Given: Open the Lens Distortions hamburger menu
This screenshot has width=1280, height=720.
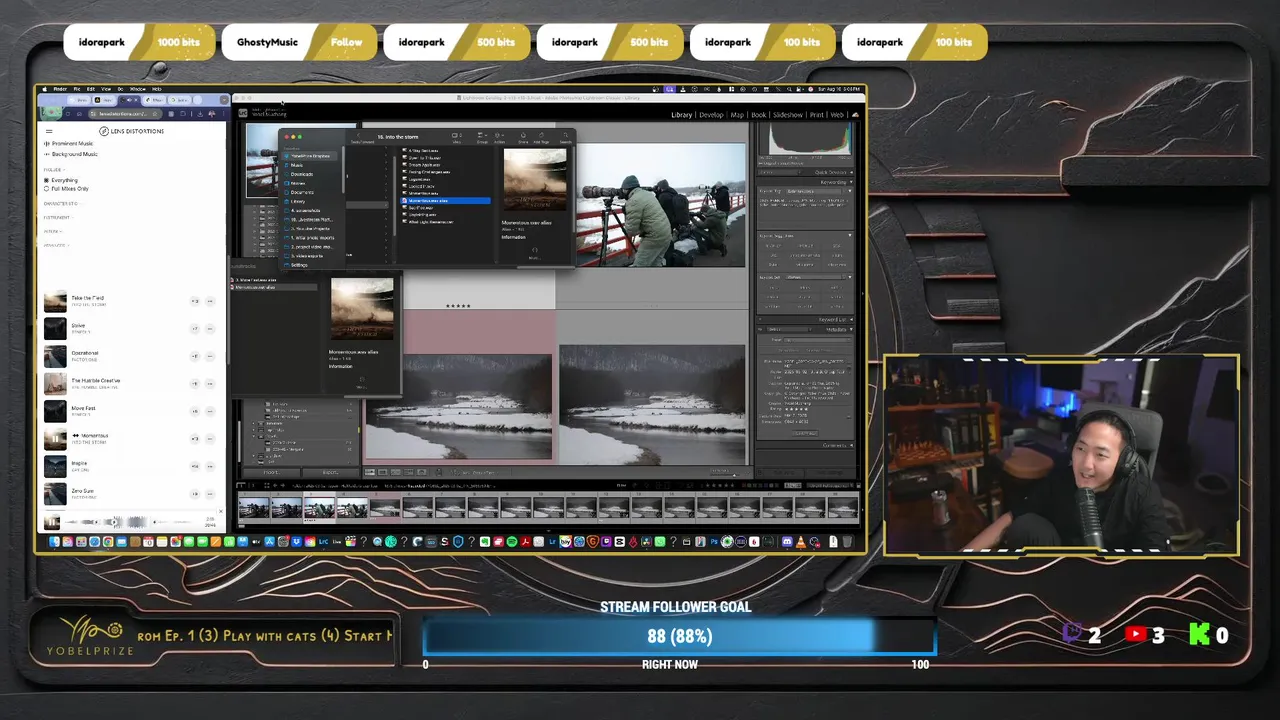Looking at the screenshot, I should click(49, 131).
